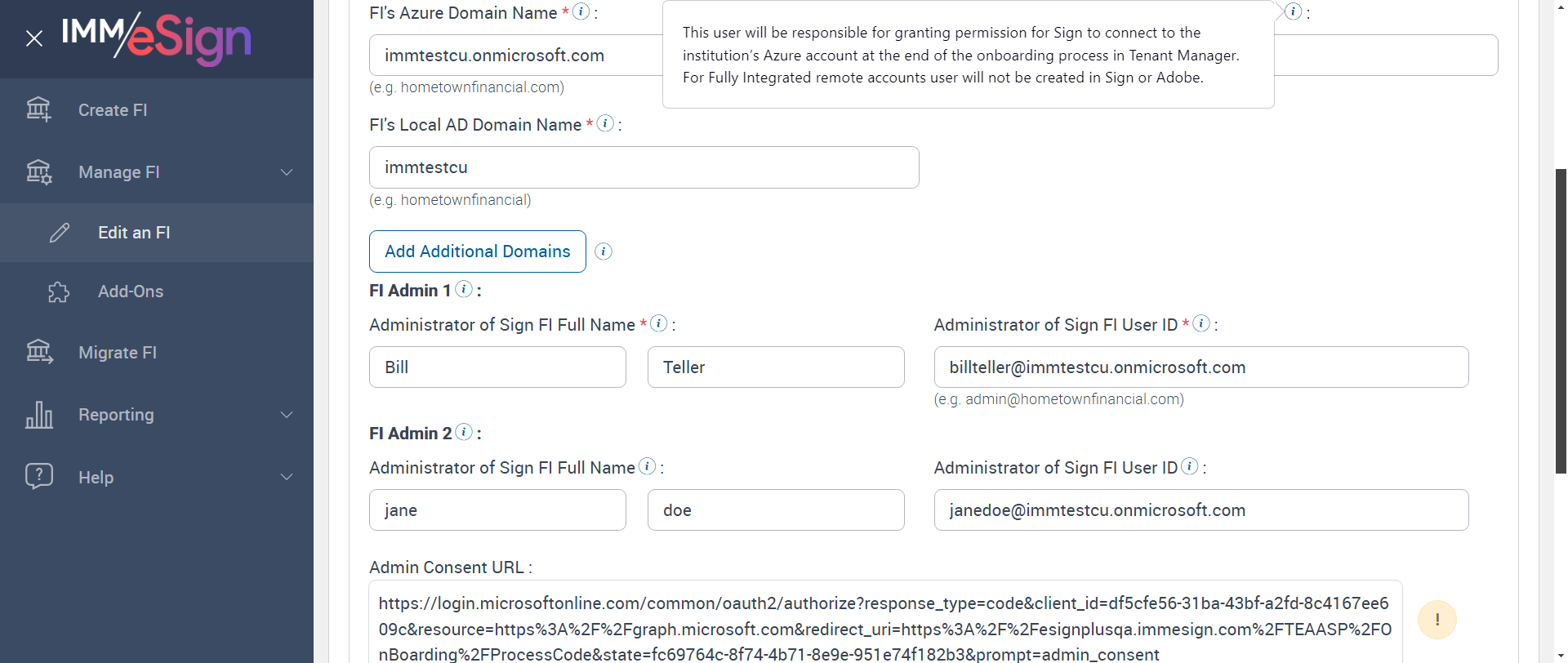Click the Migrate FI bank icon
The width and height of the screenshot is (1568, 663).
pos(38,352)
